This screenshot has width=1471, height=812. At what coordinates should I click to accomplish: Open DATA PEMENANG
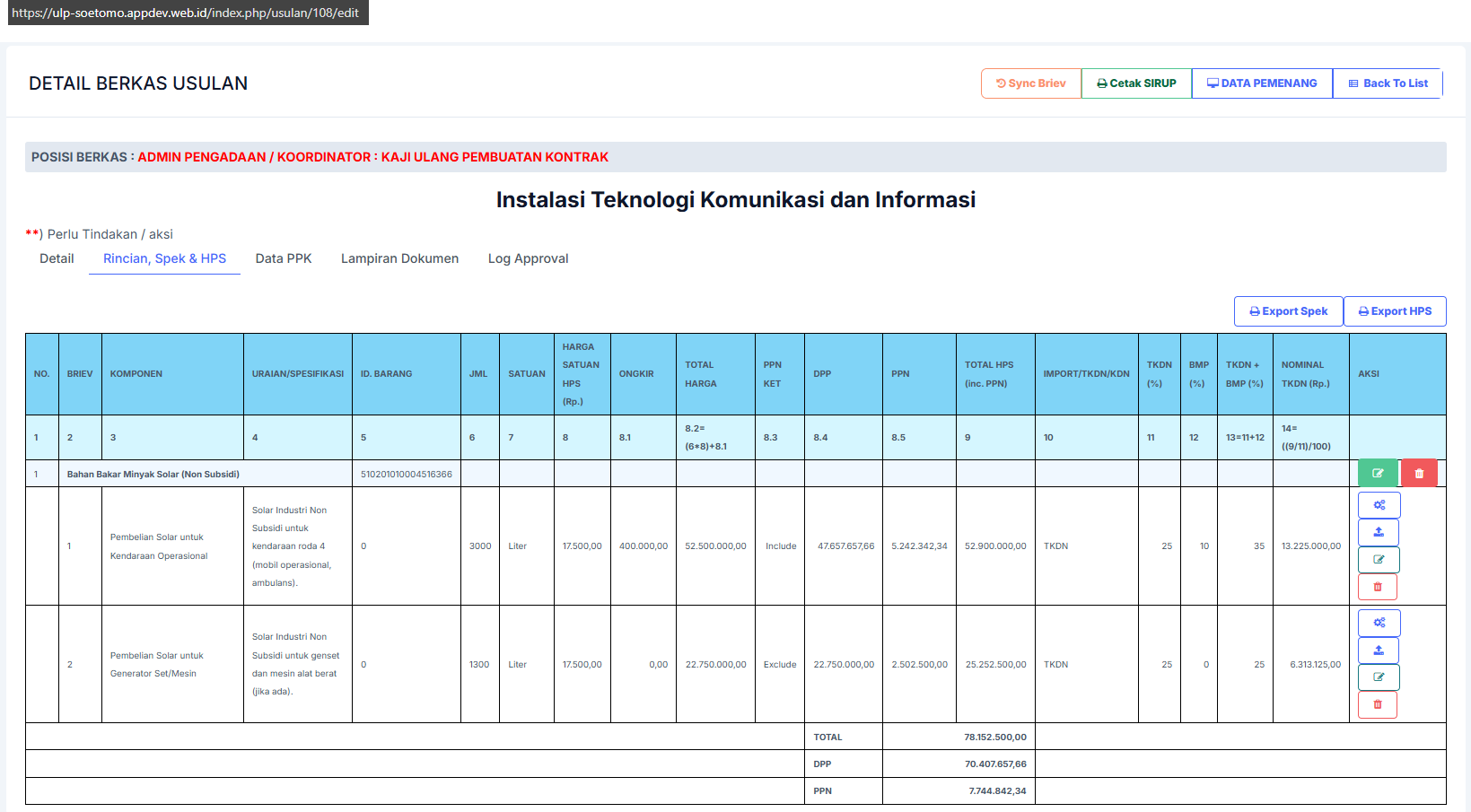tap(1262, 83)
